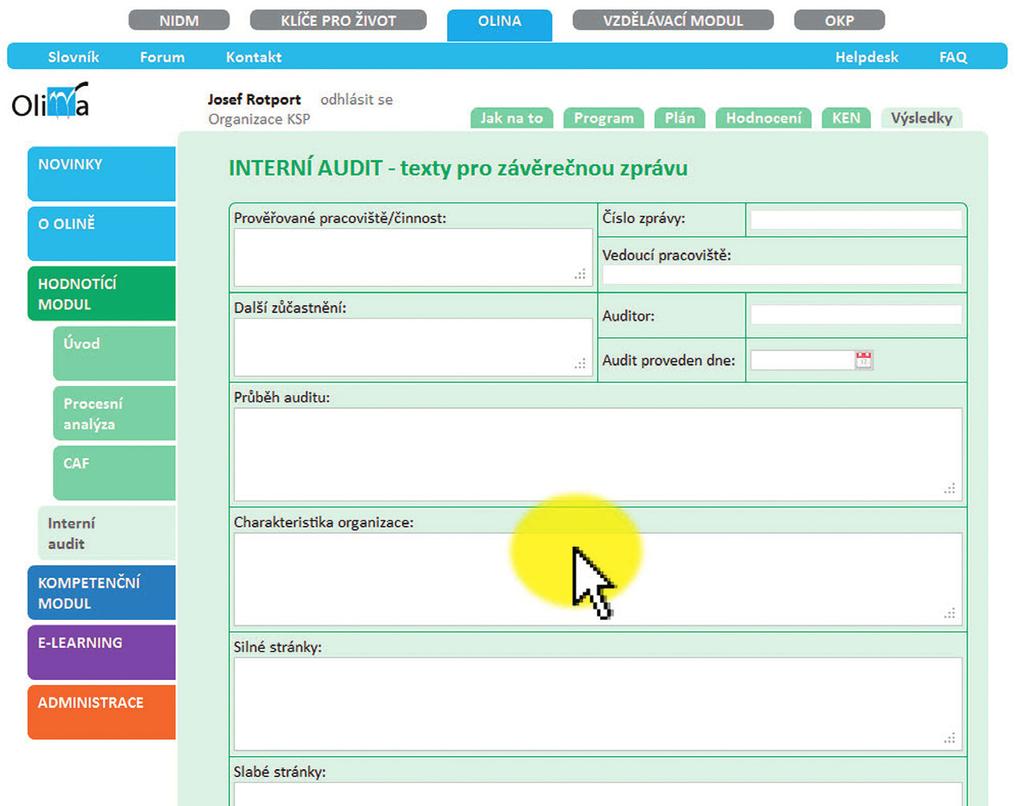This screenshot has height=806, width=1024.
Task: Open the calendar date picker icon
Action: coord(863,360)
